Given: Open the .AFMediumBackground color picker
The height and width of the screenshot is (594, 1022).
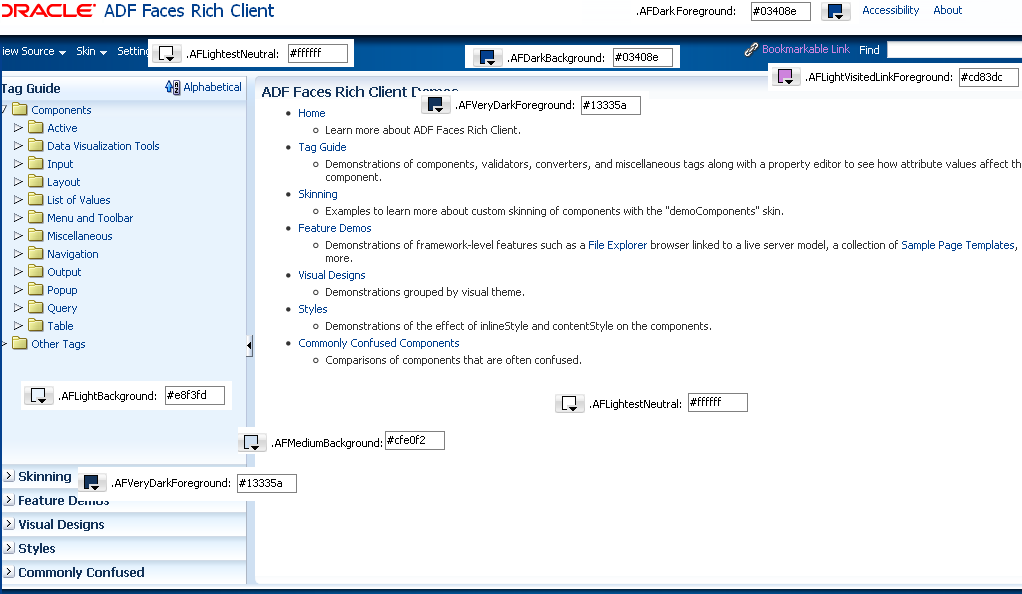Looking at the screenshot, I should coord(253,440).
